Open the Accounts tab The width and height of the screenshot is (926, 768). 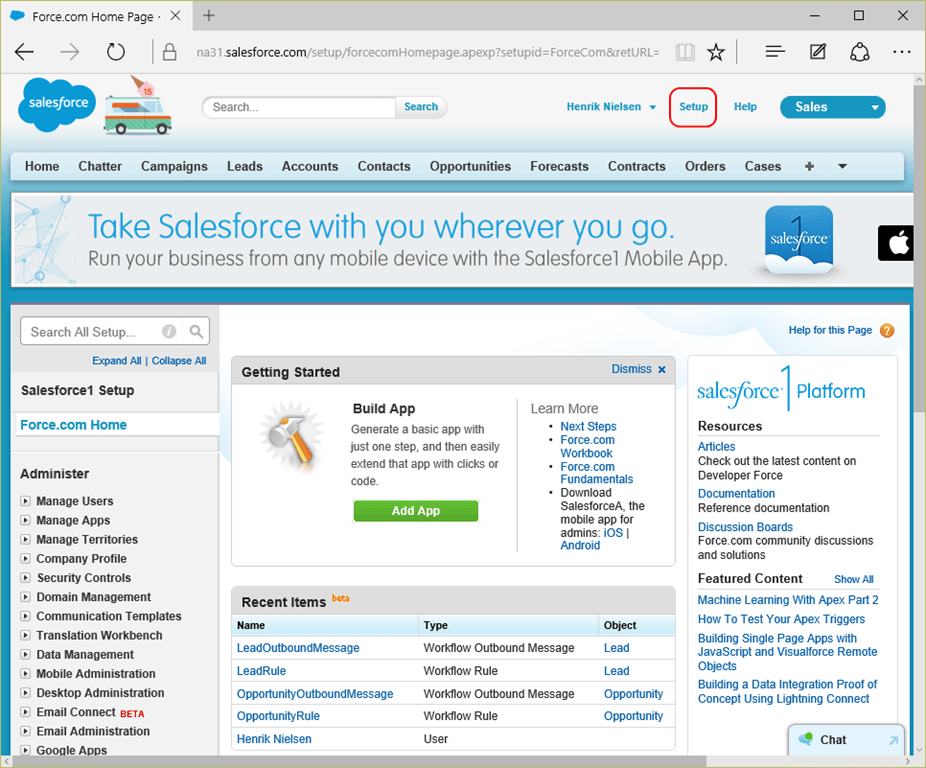310,167
